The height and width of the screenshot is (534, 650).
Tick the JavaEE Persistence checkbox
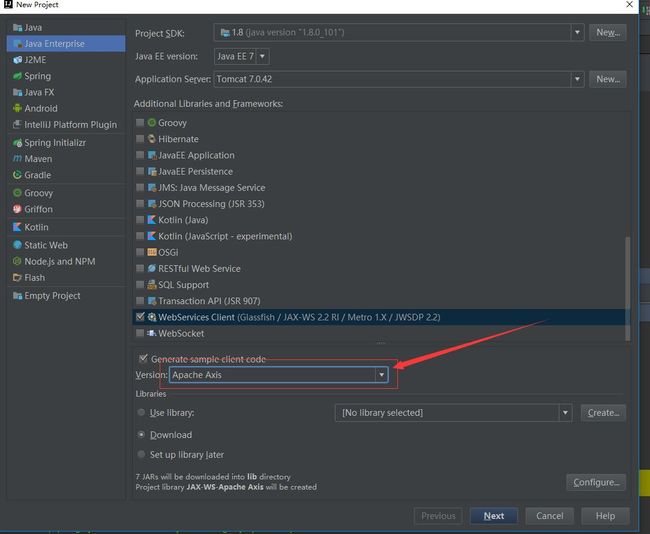(x=140, y=171)
